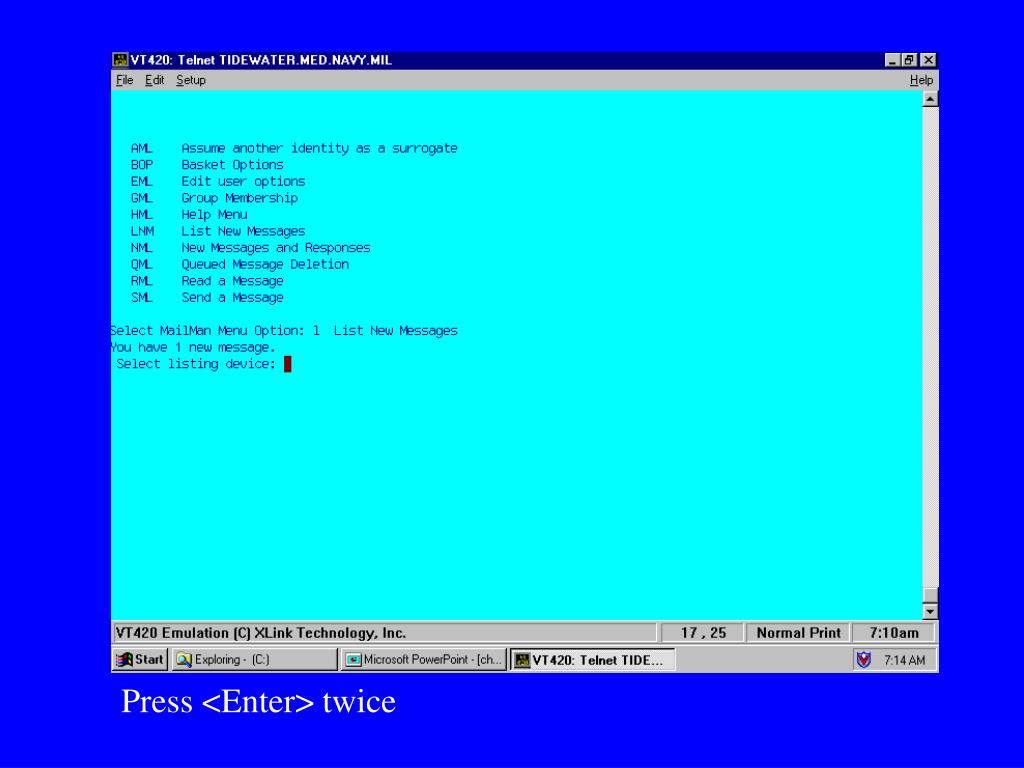The width and height of the screenshot is (1024, 768).
Task: Click 'Select listing device:' prompt text
Action: [x=196, y=364]
